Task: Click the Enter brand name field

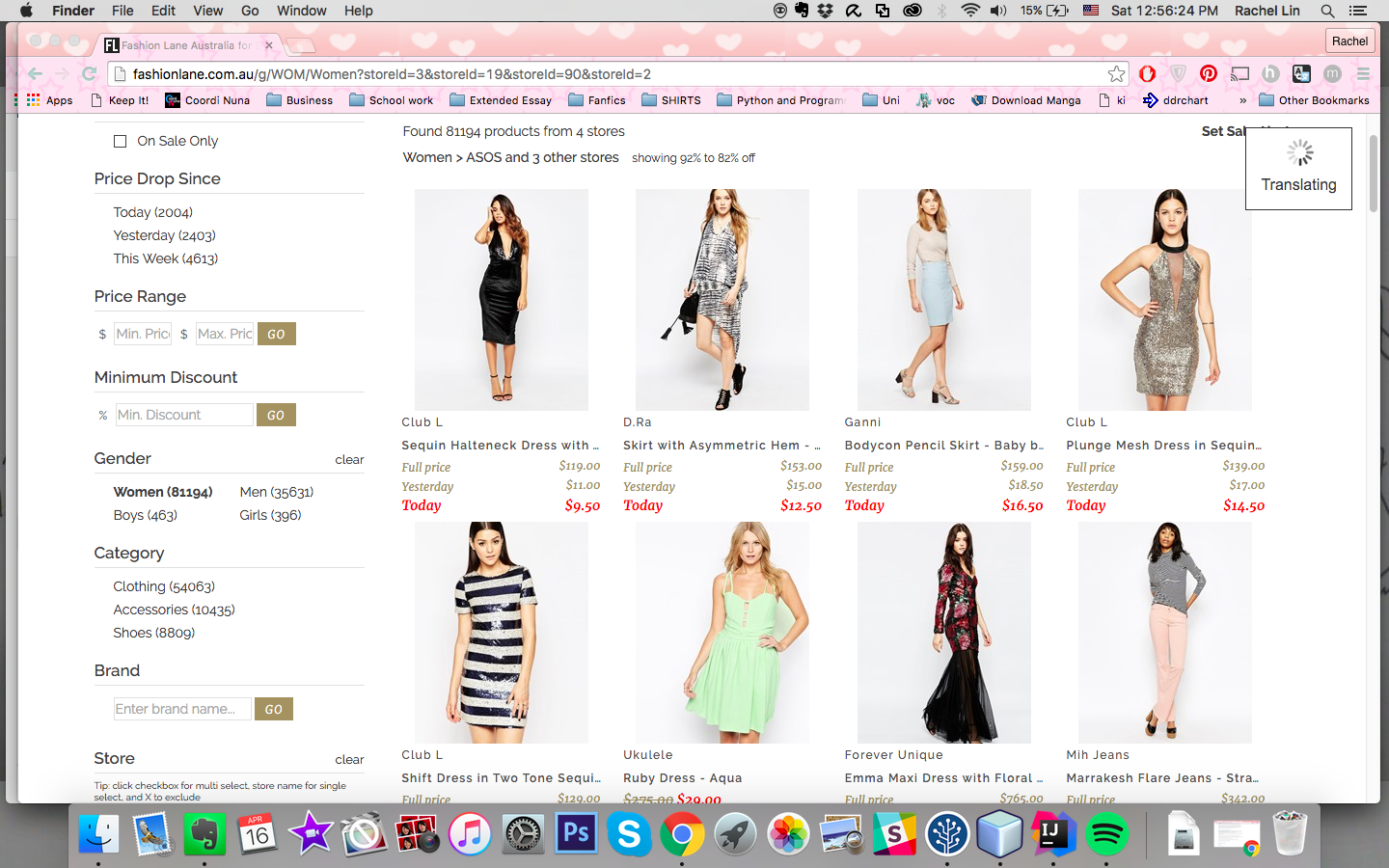Action: (182, 709)
